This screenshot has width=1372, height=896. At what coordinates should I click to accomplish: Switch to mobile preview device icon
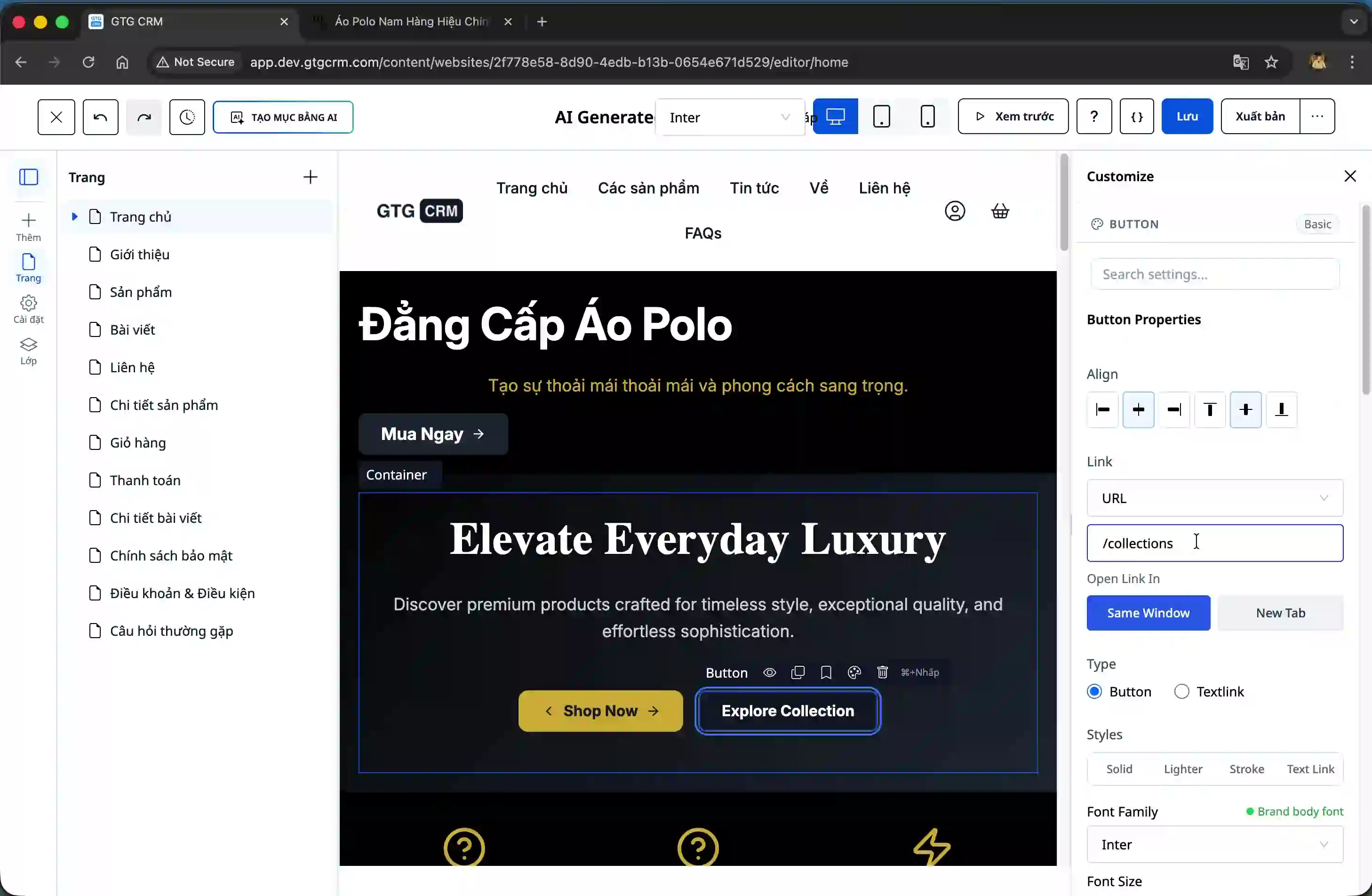pyautogui.click(x=927, y=116)
